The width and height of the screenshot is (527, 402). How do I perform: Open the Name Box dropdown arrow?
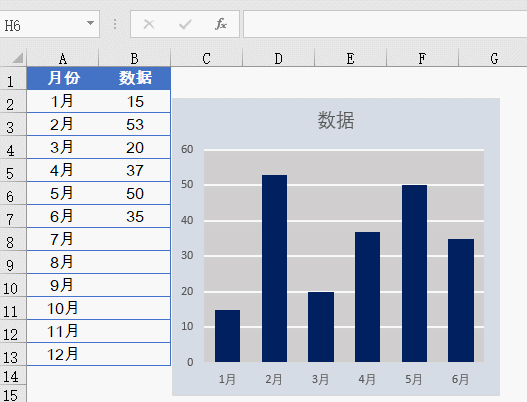pyautogui.click(x=90, y=23)
